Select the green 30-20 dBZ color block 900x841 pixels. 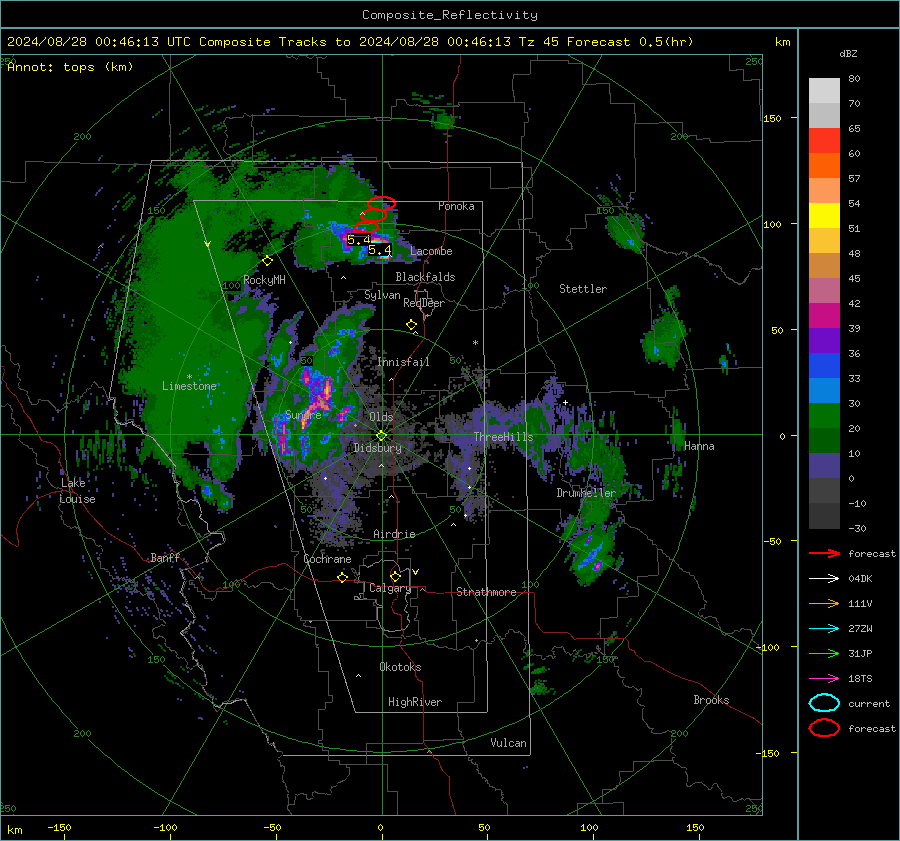(824, 415)
